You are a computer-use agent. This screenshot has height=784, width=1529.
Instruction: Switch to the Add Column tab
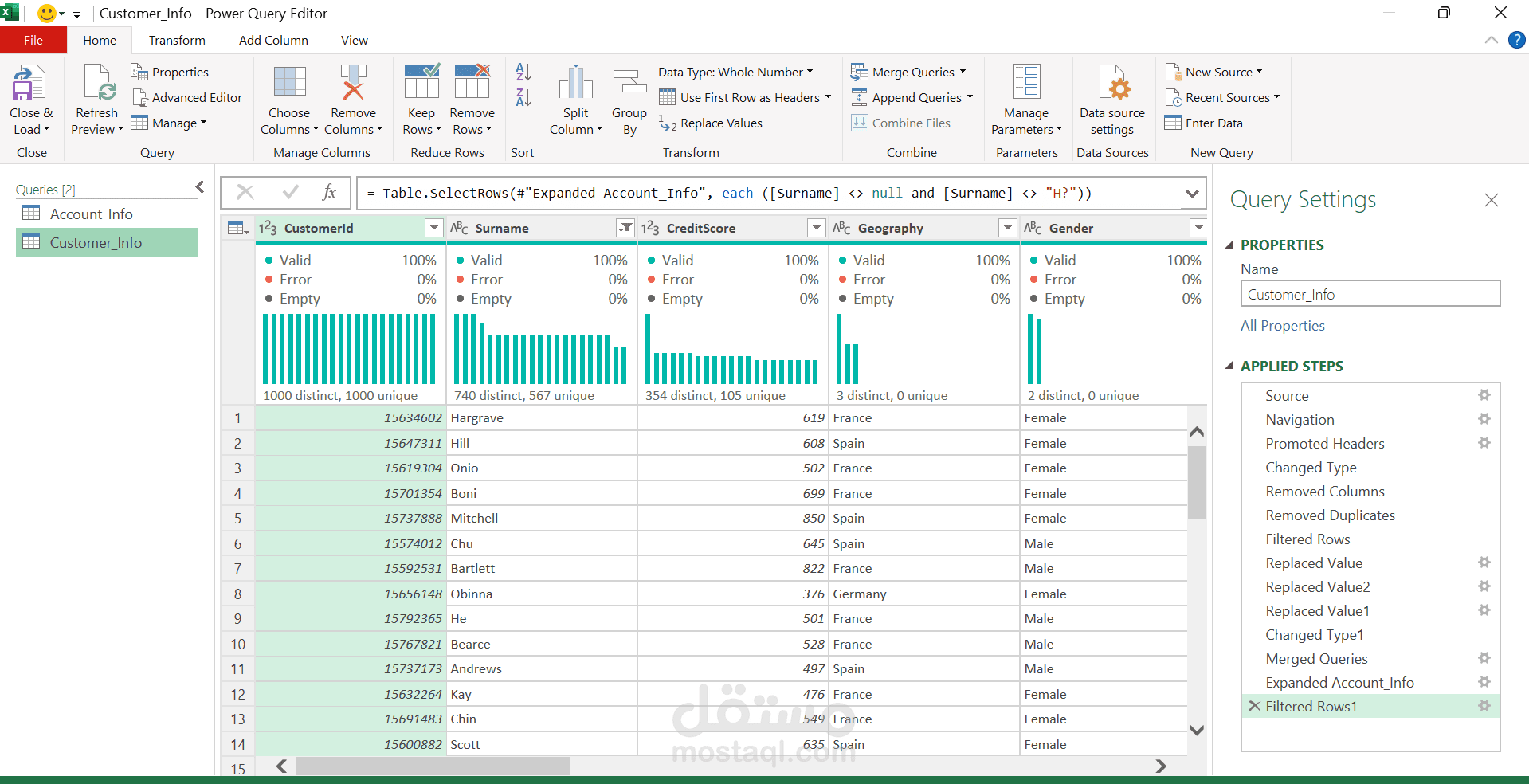pos(273,40)
